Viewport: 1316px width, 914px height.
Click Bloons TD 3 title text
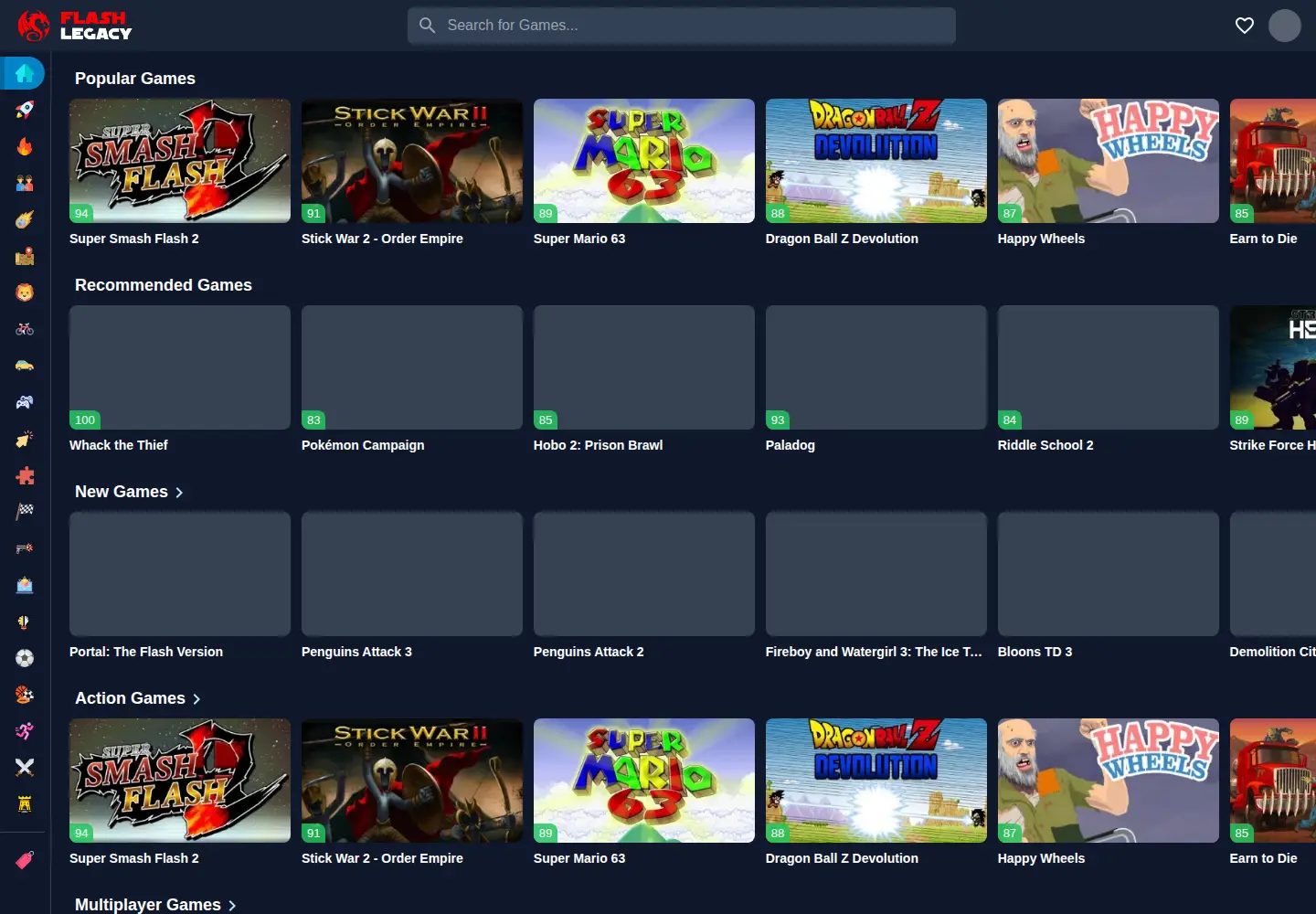[x=1035, y=652]
